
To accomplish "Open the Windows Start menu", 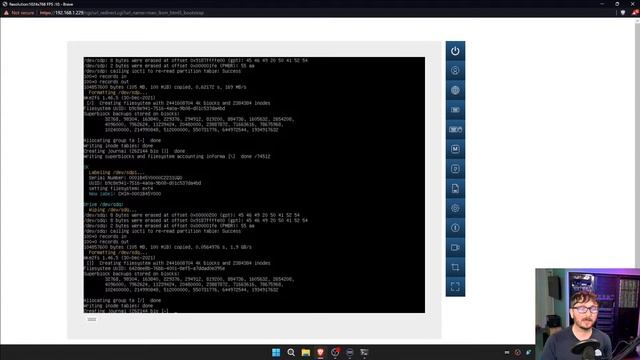I will pos(276,352).
